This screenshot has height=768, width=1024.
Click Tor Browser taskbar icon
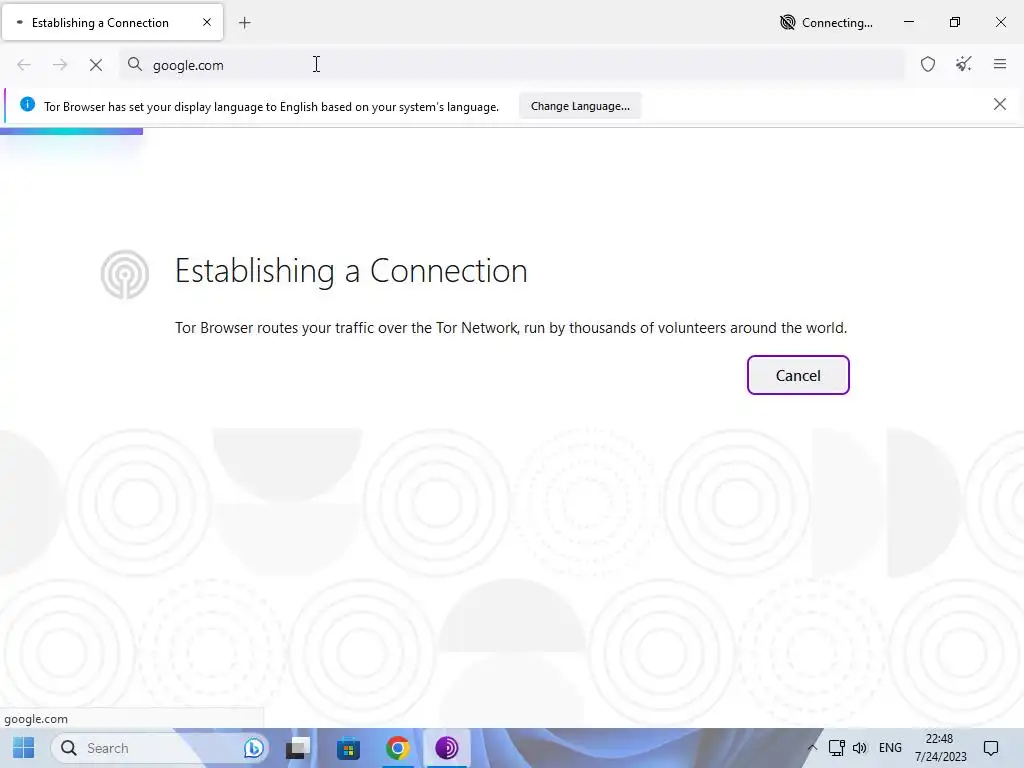(447, 748)
